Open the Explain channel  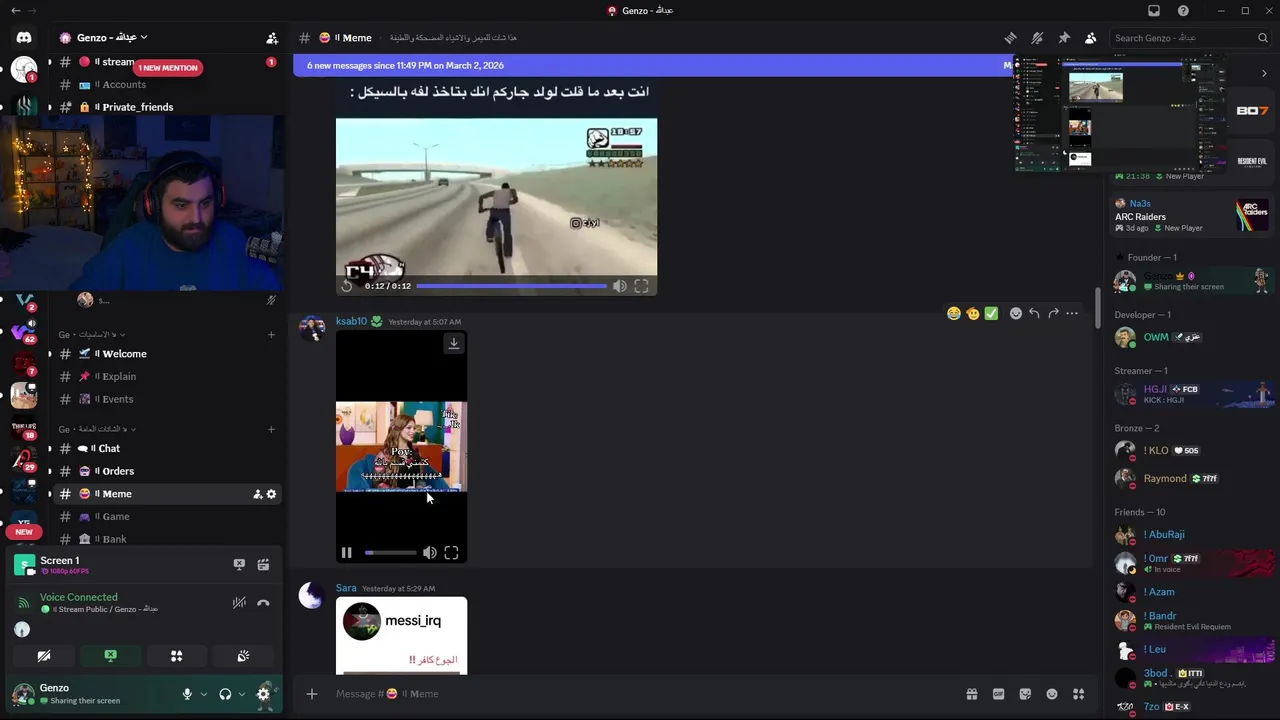166,377
